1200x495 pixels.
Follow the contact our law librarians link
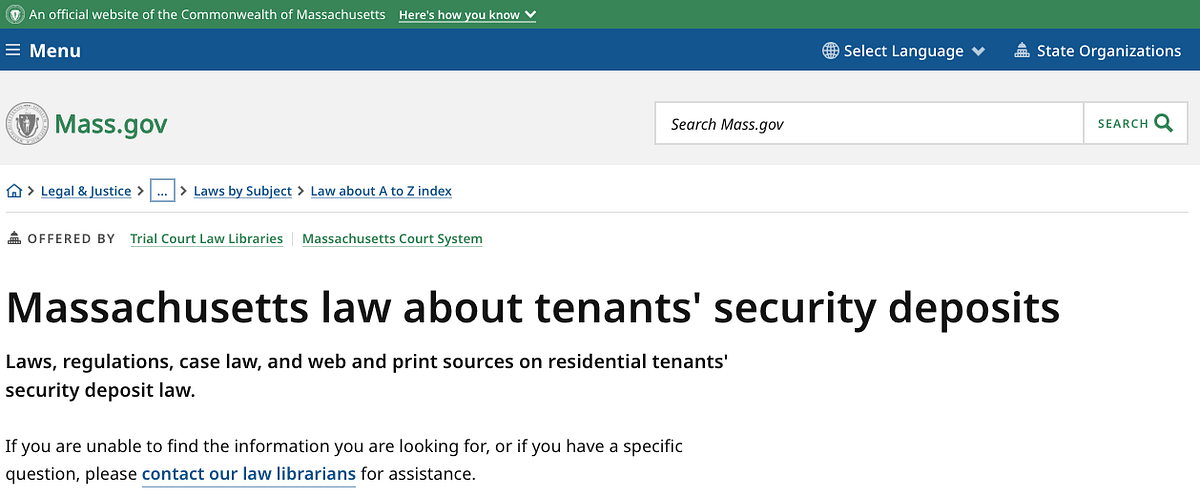tap(249, 474)
